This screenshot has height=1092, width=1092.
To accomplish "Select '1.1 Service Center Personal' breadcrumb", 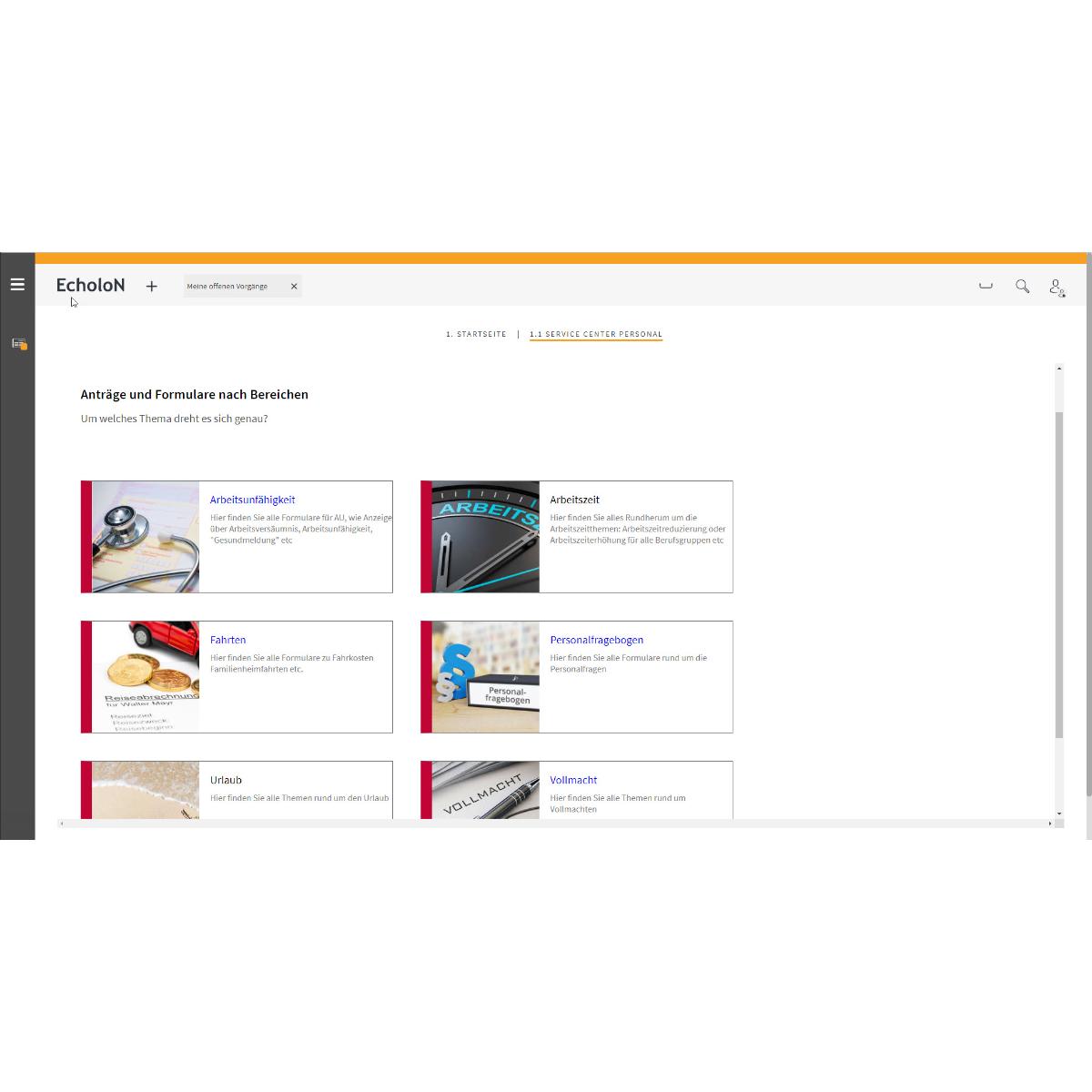I will pyautogui.click(x=596, y=334).
